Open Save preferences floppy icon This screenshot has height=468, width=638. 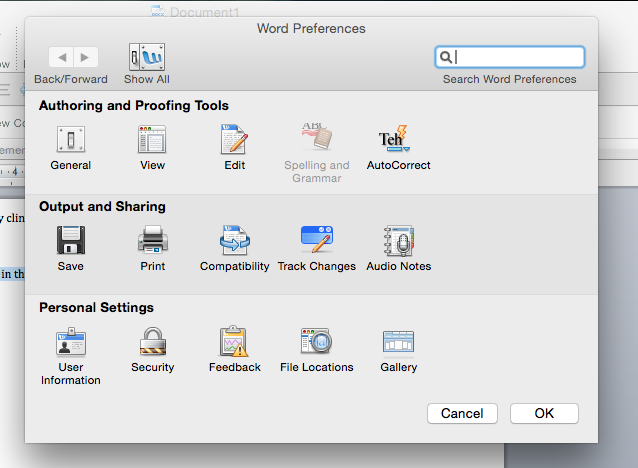(x=71, y=240)
